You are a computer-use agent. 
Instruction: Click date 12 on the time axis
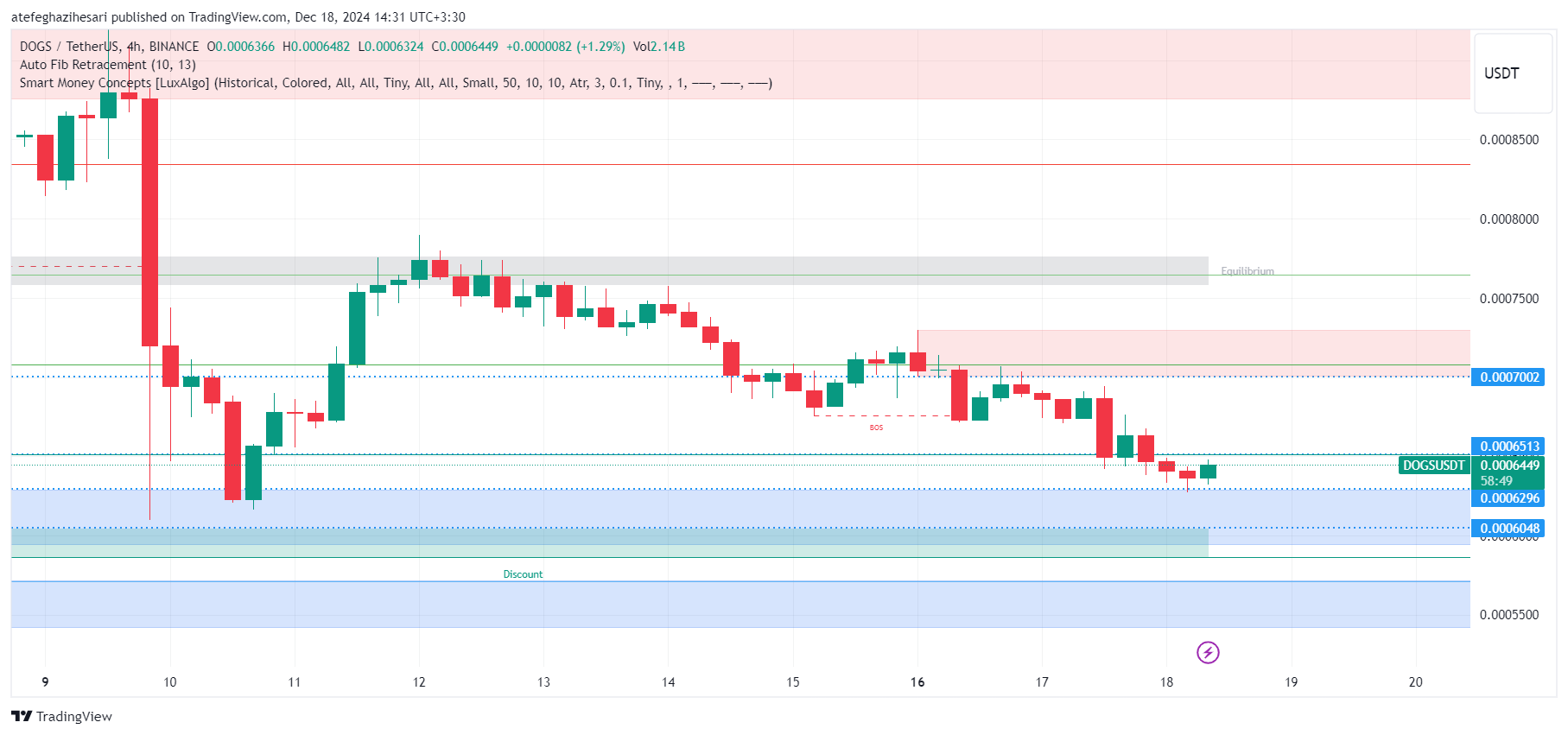[419, 682]
